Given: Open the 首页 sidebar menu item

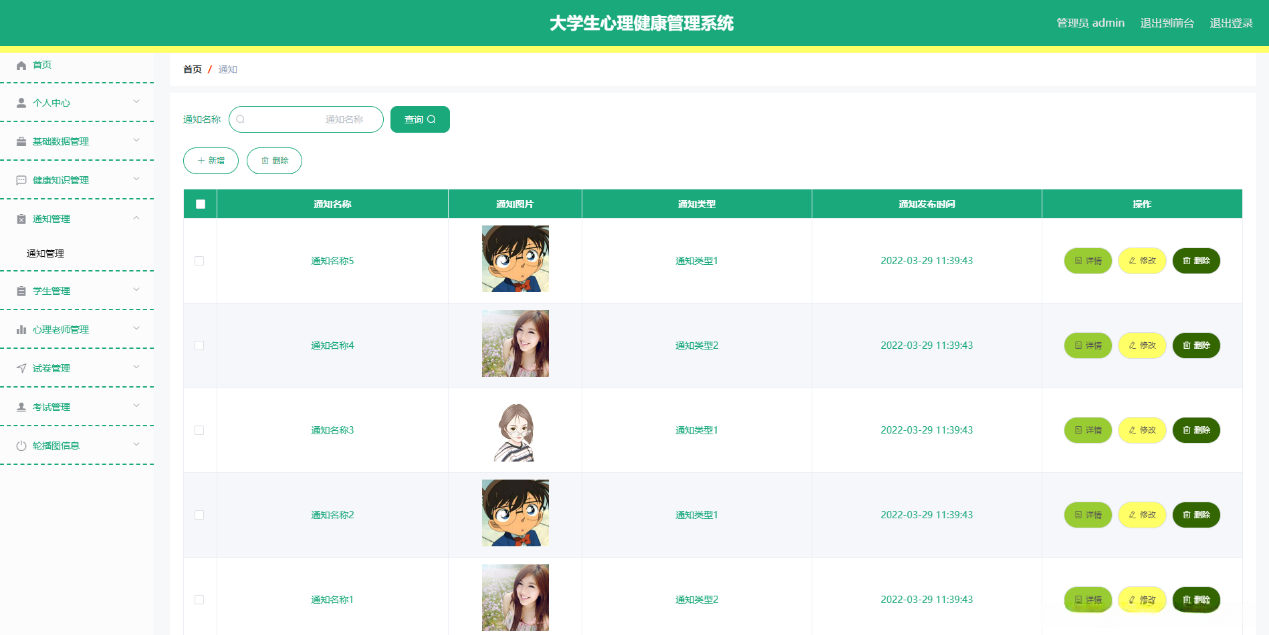Looking at the screenshot, I should click(77, 65).
